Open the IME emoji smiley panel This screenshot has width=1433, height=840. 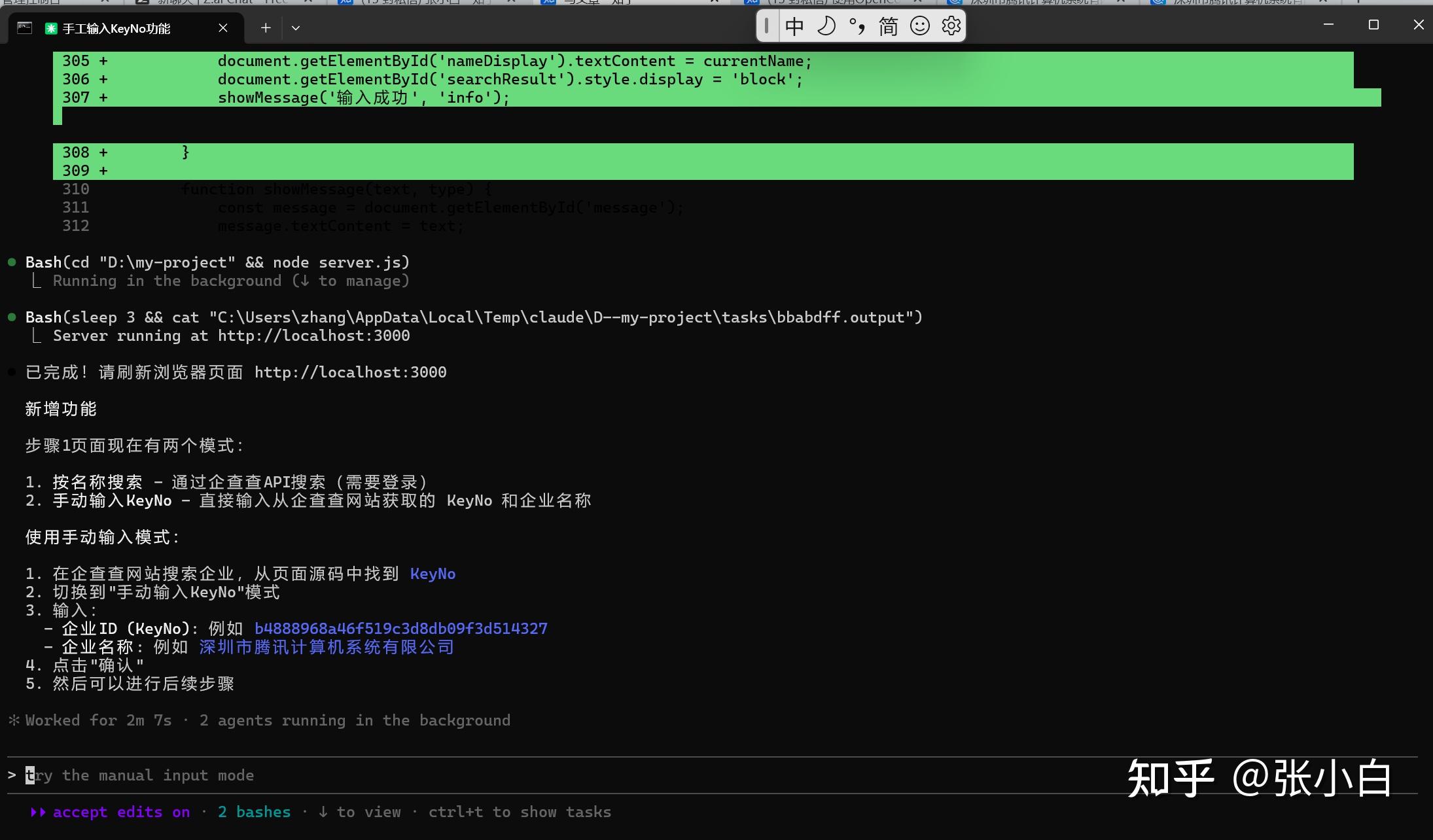920,26
